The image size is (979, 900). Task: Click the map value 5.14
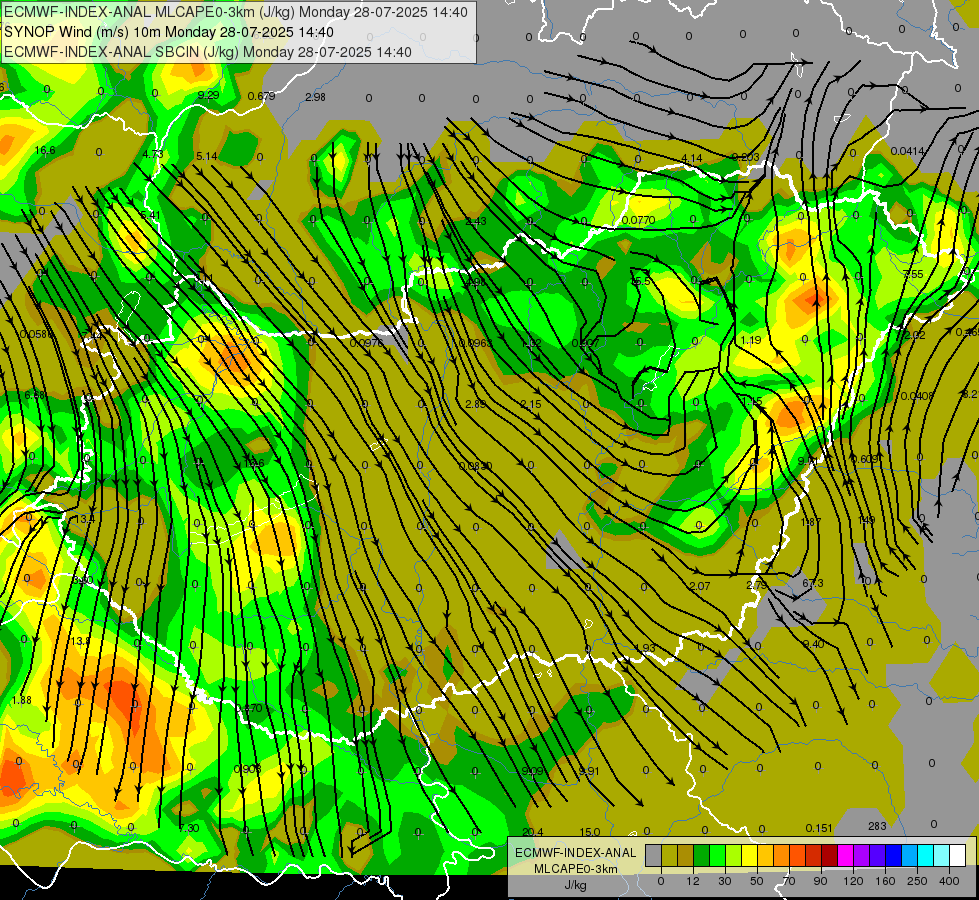tap(207, 156)
